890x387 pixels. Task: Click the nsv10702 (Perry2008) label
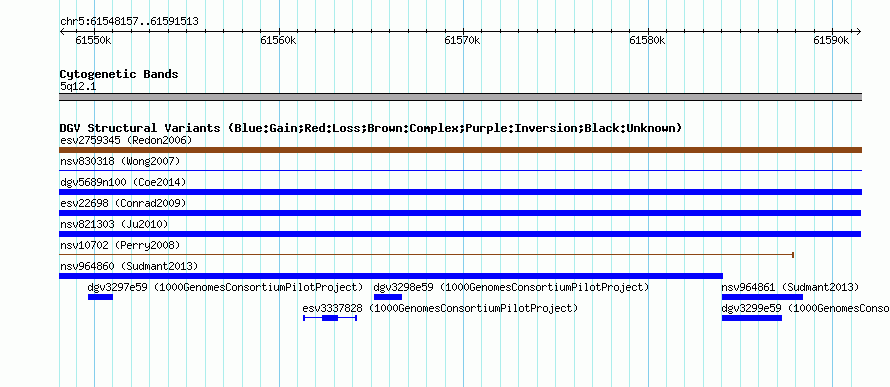pyautogui.click(x=120, y=245)
